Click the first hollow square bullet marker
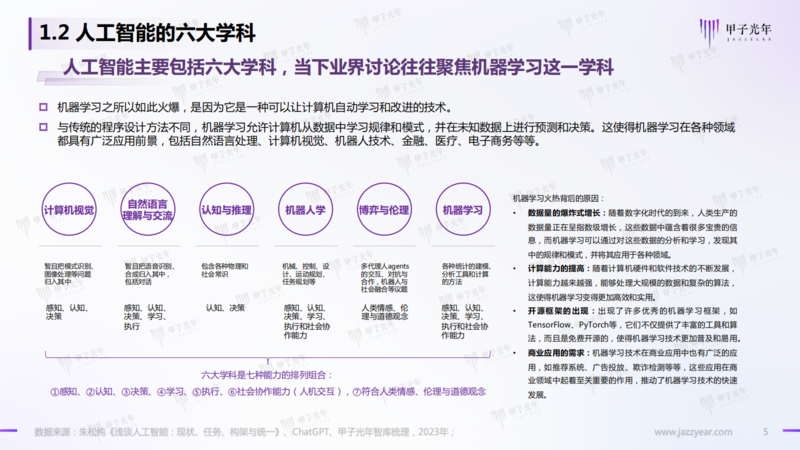The height and width of the screenshot is (450, 800). tap(42, 107)
